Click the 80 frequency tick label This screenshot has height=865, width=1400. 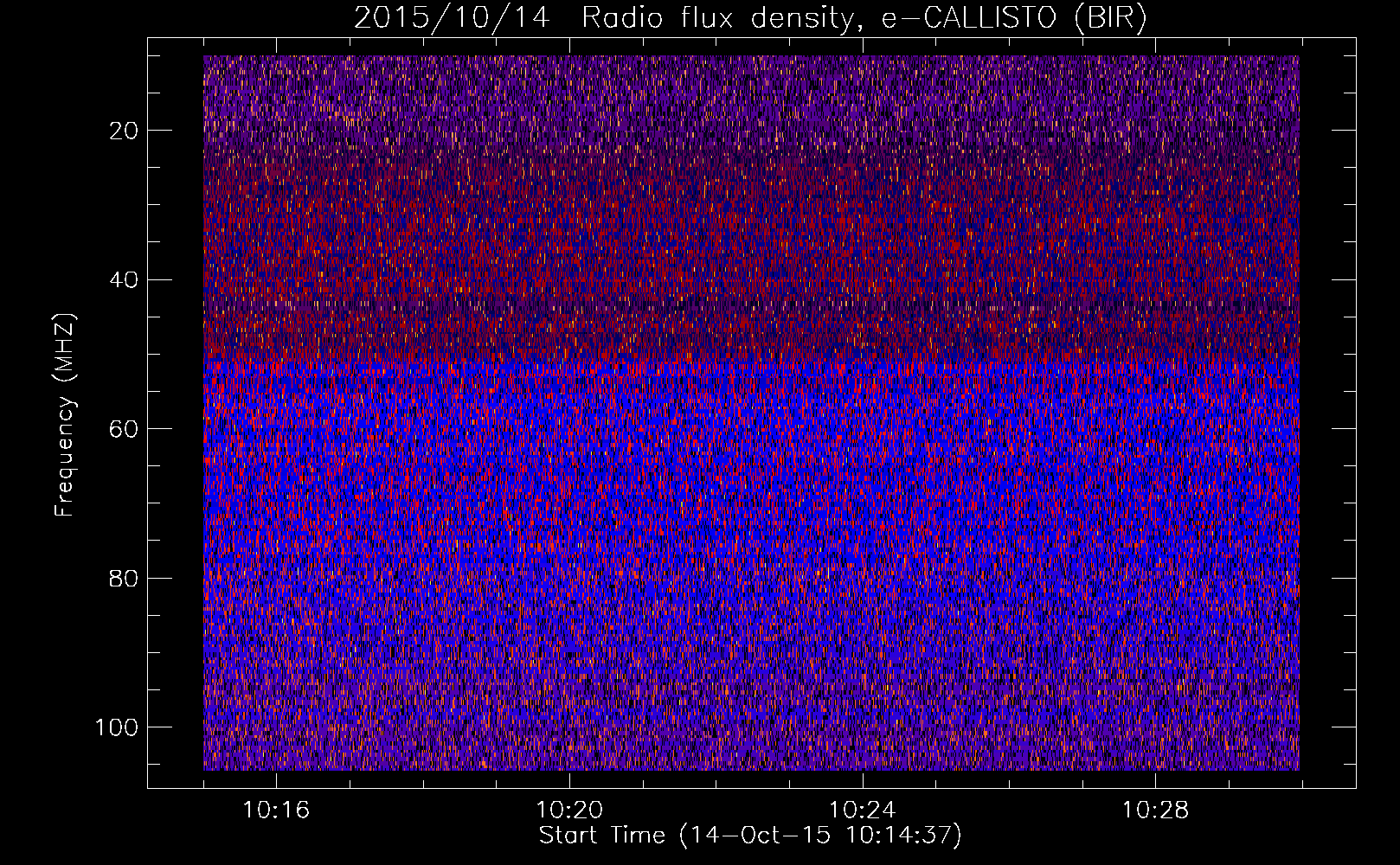tap(125, 579)
